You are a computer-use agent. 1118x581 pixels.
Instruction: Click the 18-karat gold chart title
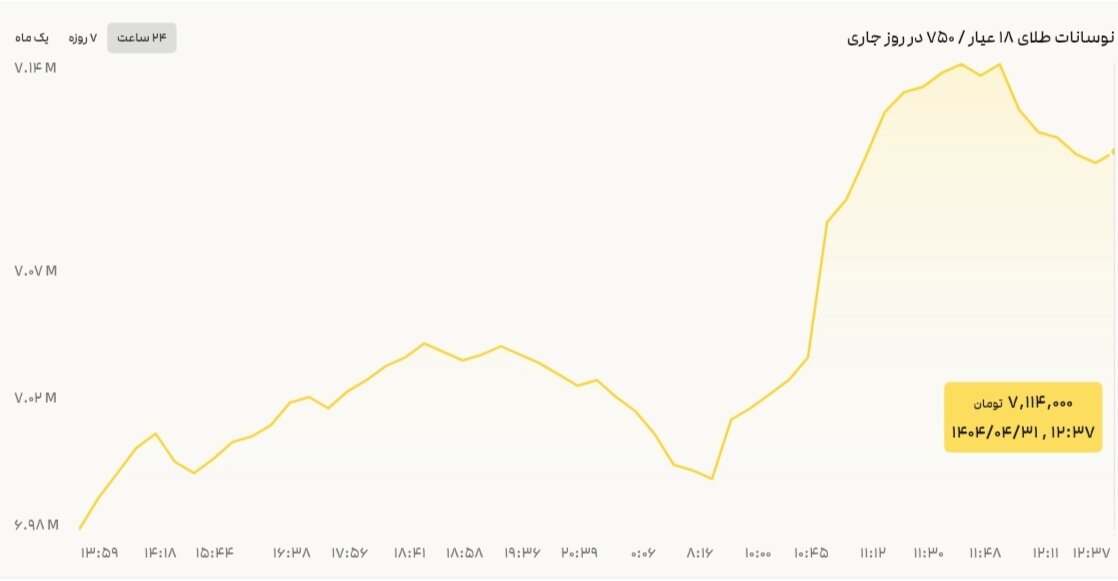(979, 38)
